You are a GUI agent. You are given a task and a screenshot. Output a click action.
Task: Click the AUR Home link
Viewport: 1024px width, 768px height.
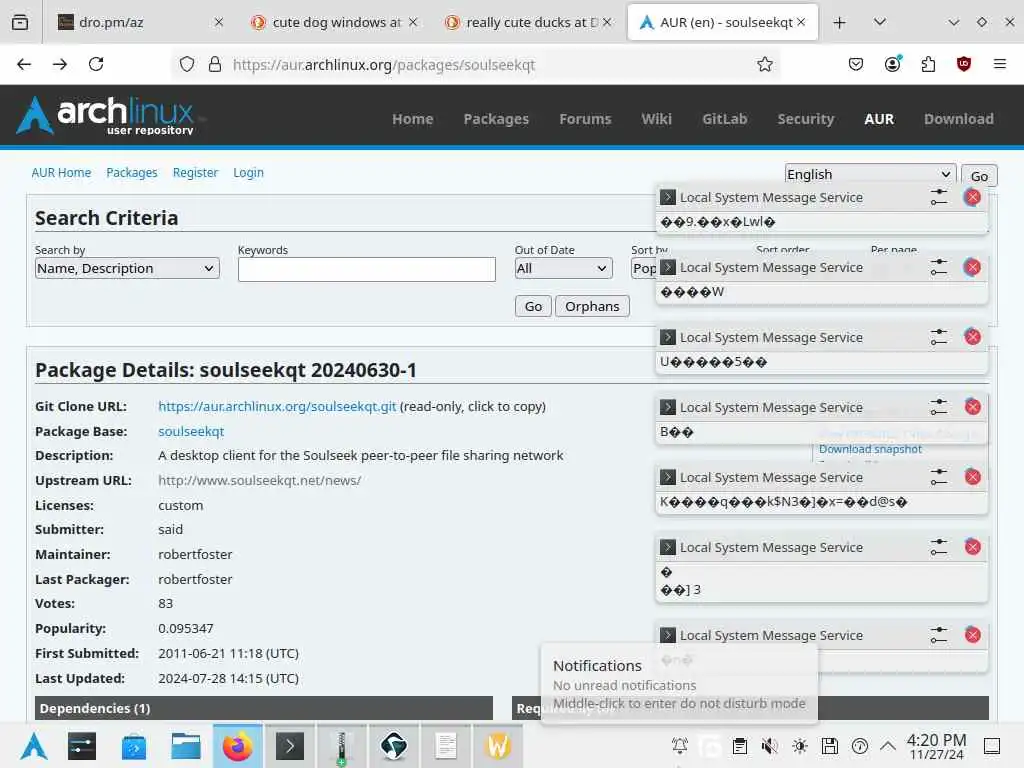pyautogui.click(x=61, y=172)
